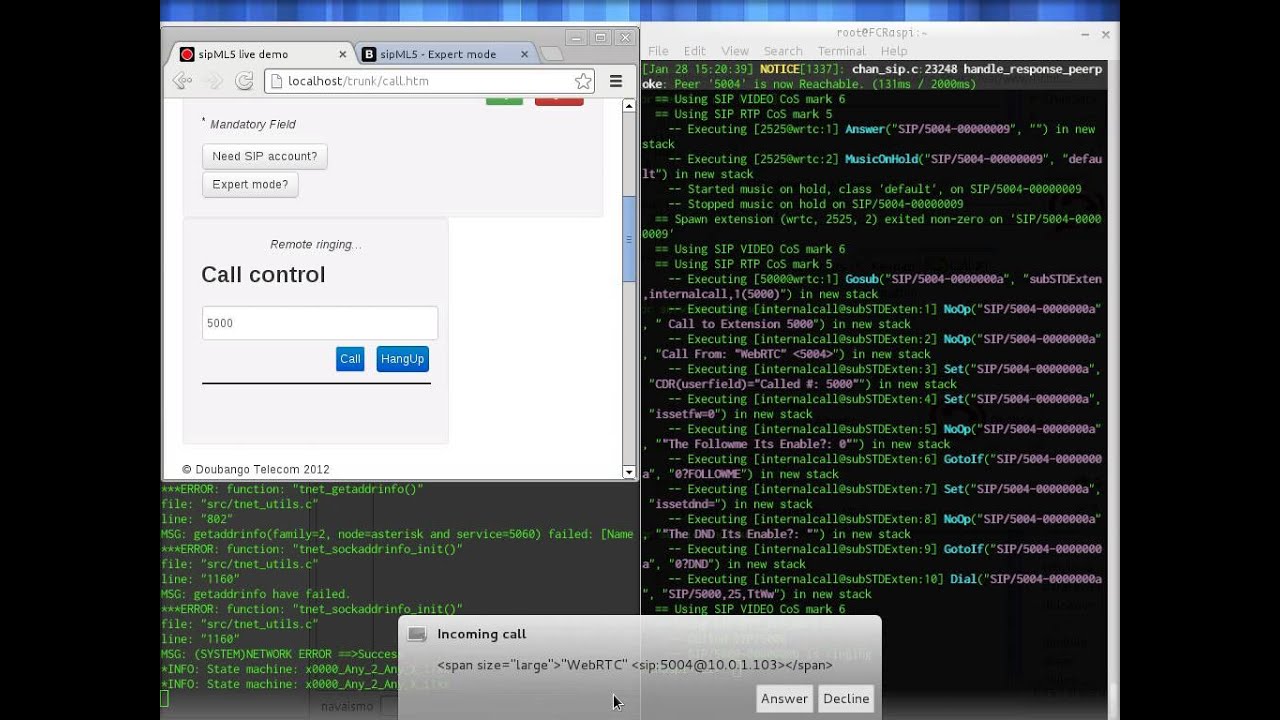Open the terminal Edit menu
This screenshot has height=720, width=1280.
pos(695,51)
